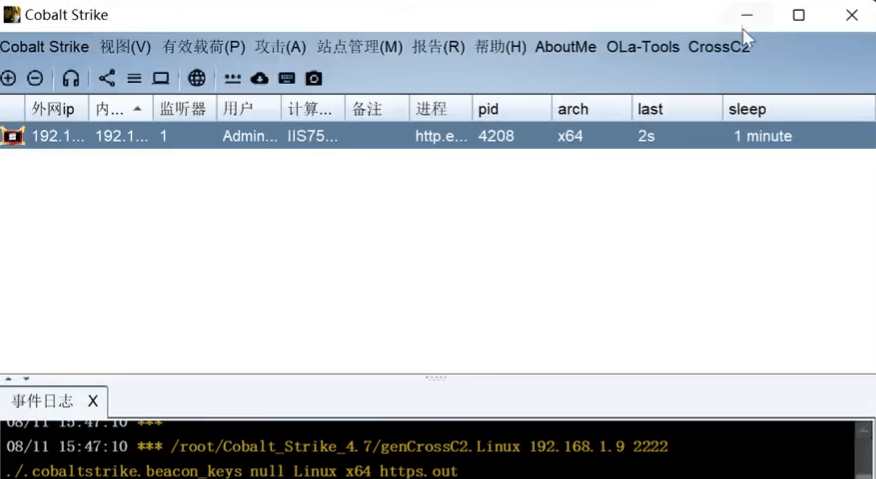Open the 攻击(A) menu
The width and height of the screenshot is (876, 479).
(280, 47)
